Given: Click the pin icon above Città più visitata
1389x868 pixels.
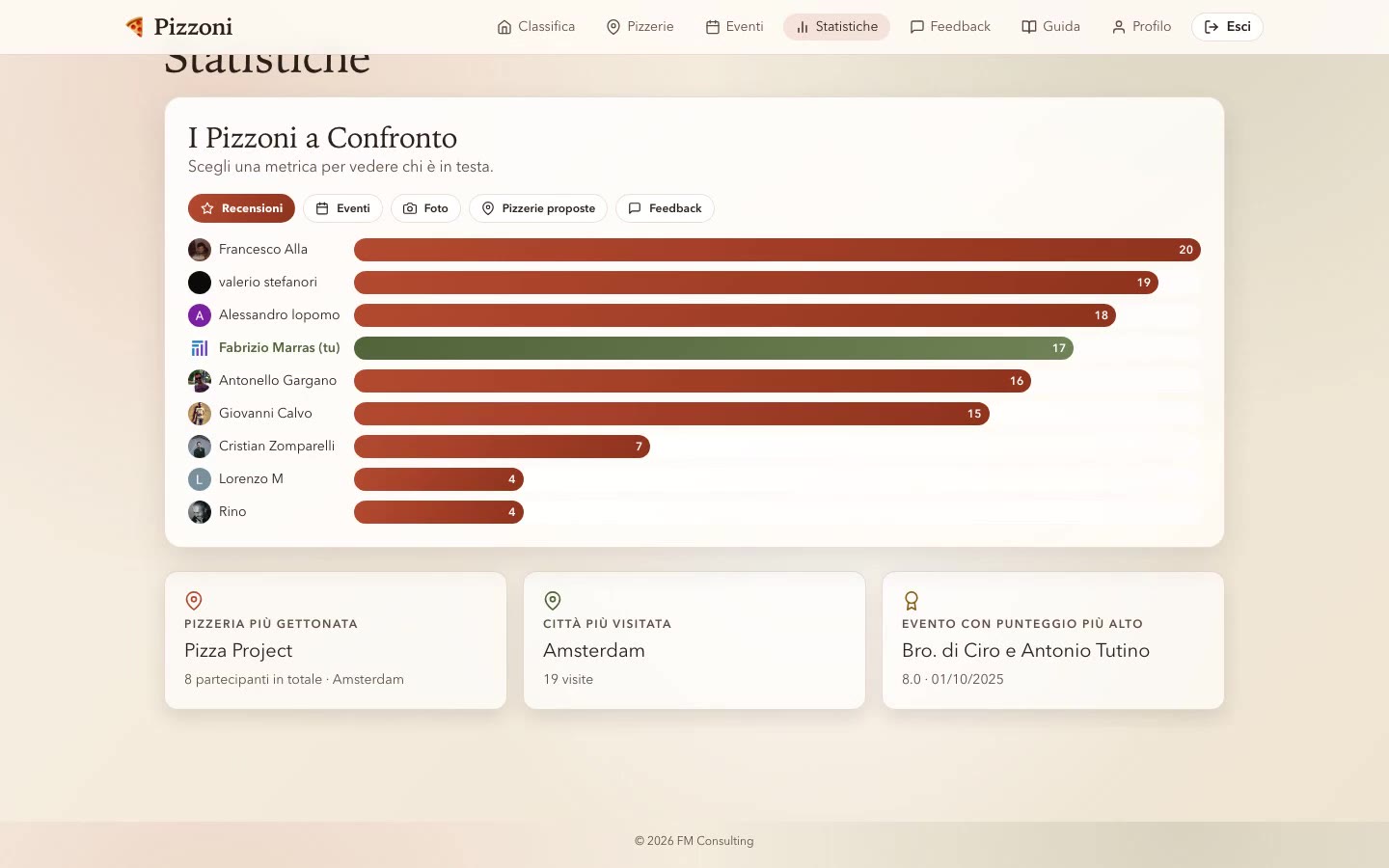Looking at the screenshot, I should [x=553, y=601].
